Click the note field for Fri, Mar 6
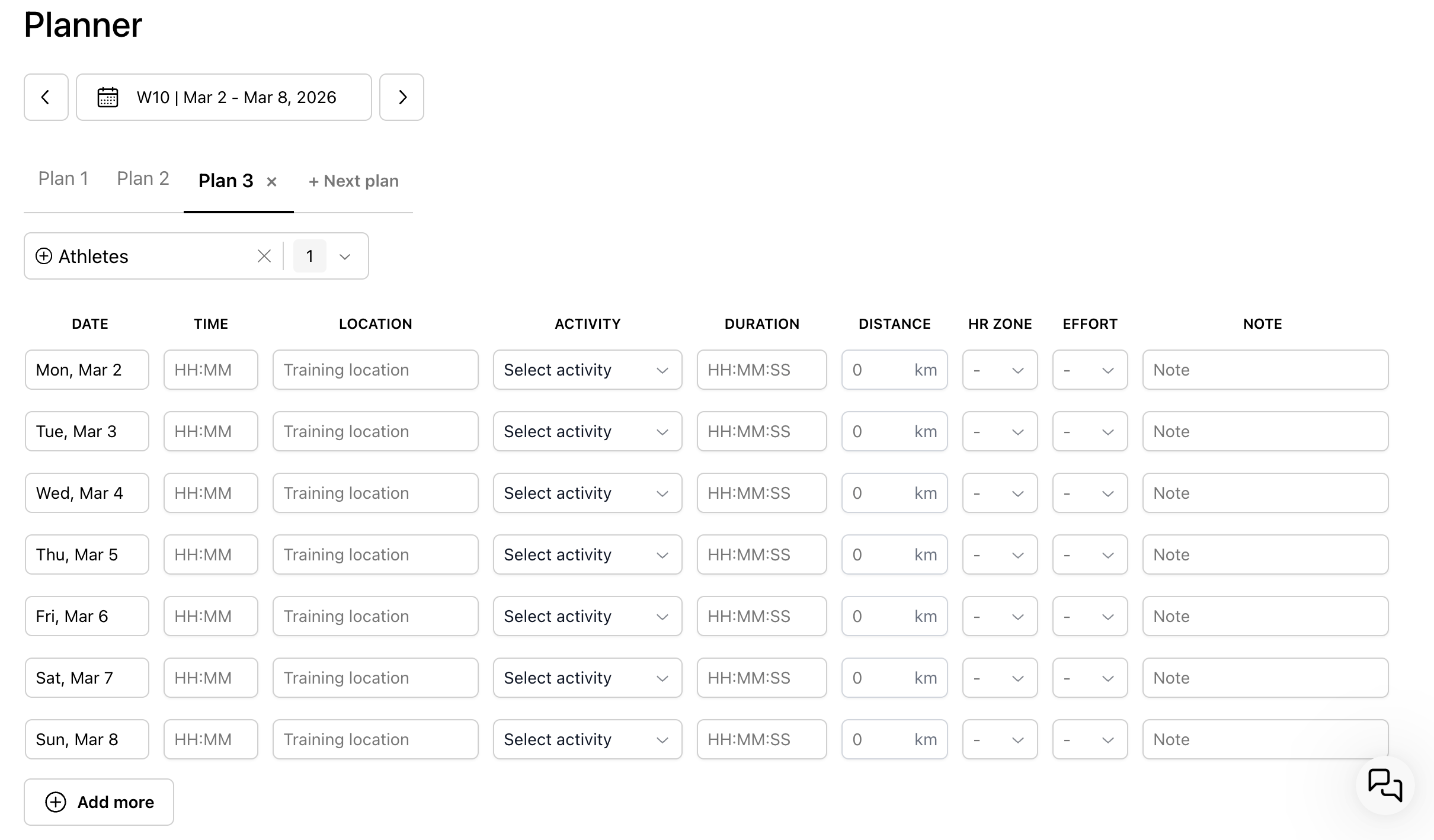 point(1266,616)
